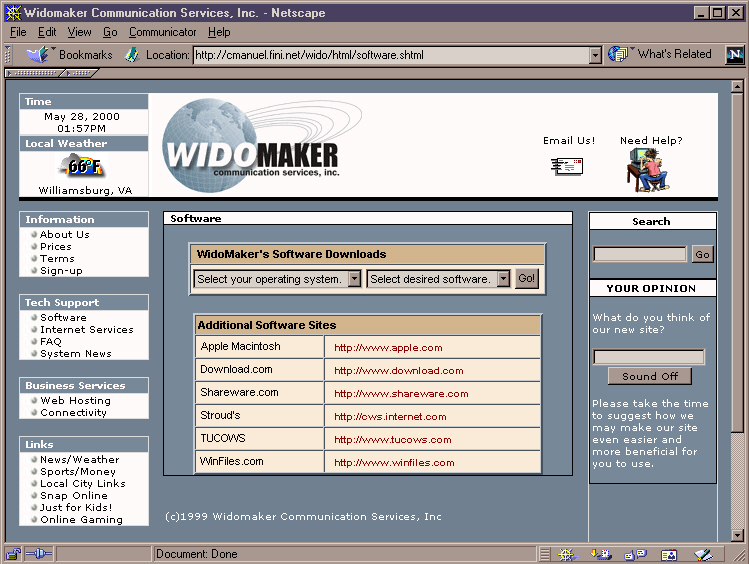Open the Go menu
The image size is (749, 564).
click(x=110, y=32)
